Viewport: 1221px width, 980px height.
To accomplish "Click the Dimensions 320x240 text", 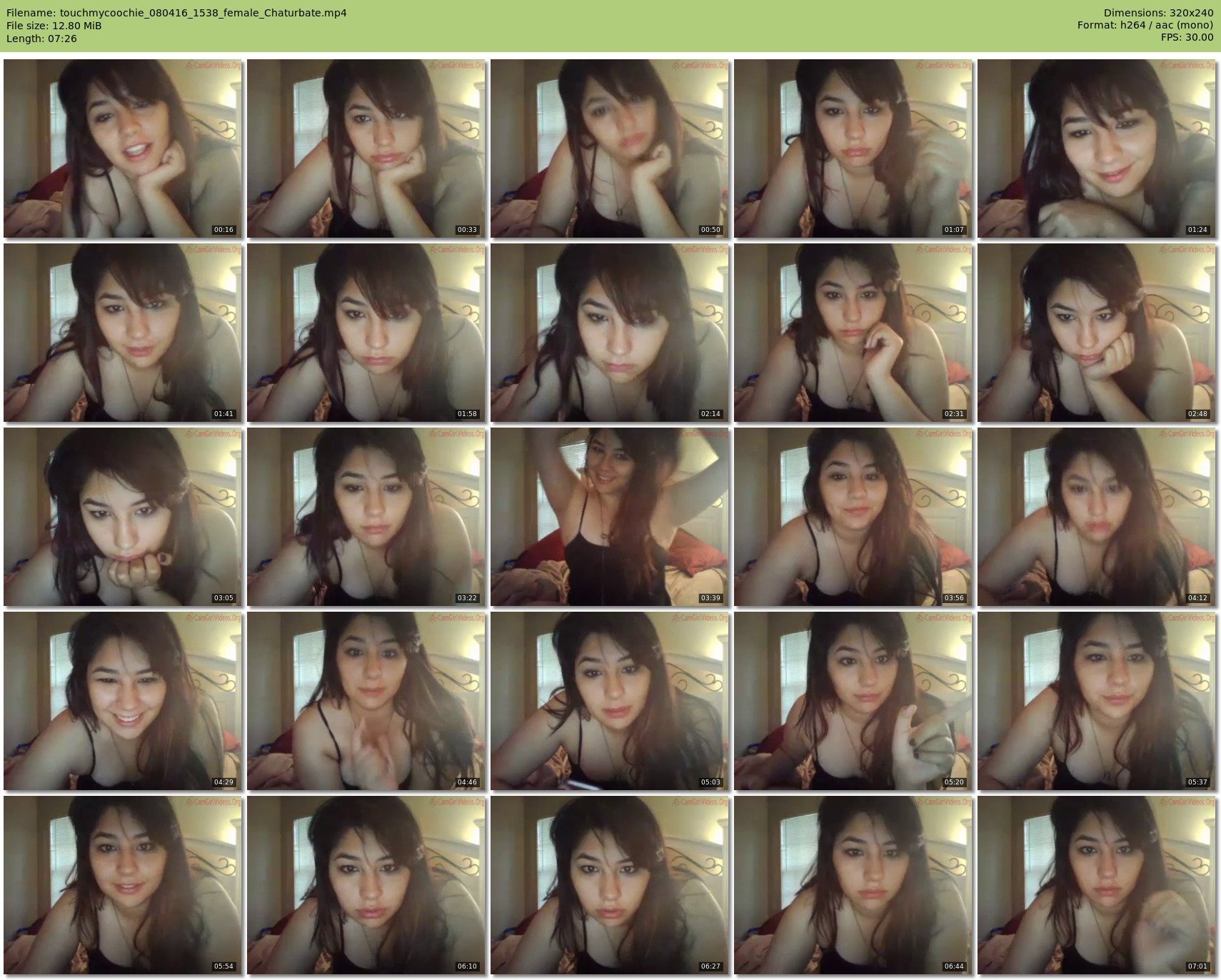I will [1158, 13].
